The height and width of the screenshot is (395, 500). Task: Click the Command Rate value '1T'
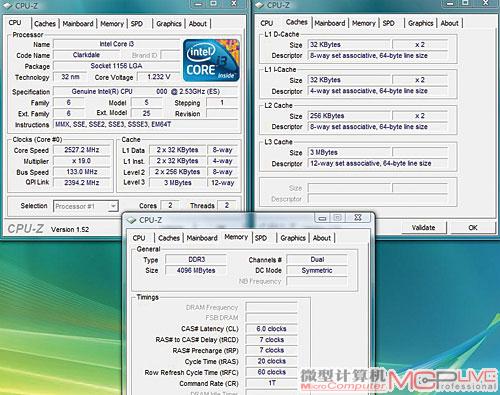pyautogui.click(x=272, y=383)
